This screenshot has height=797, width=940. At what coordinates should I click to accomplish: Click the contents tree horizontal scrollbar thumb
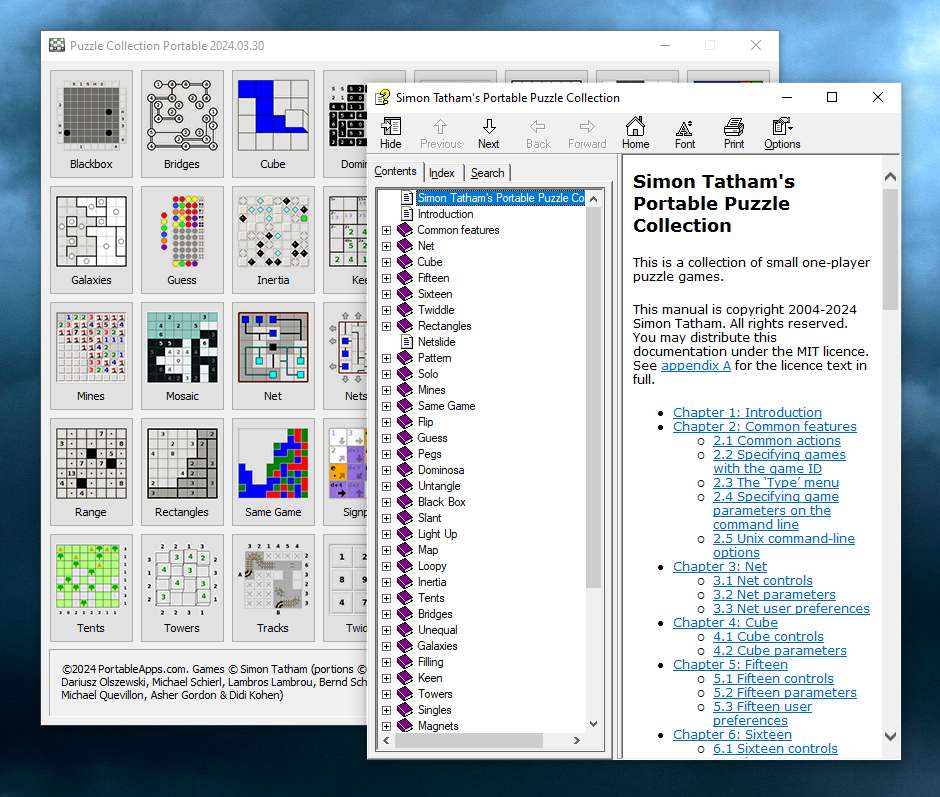point(469,741)
